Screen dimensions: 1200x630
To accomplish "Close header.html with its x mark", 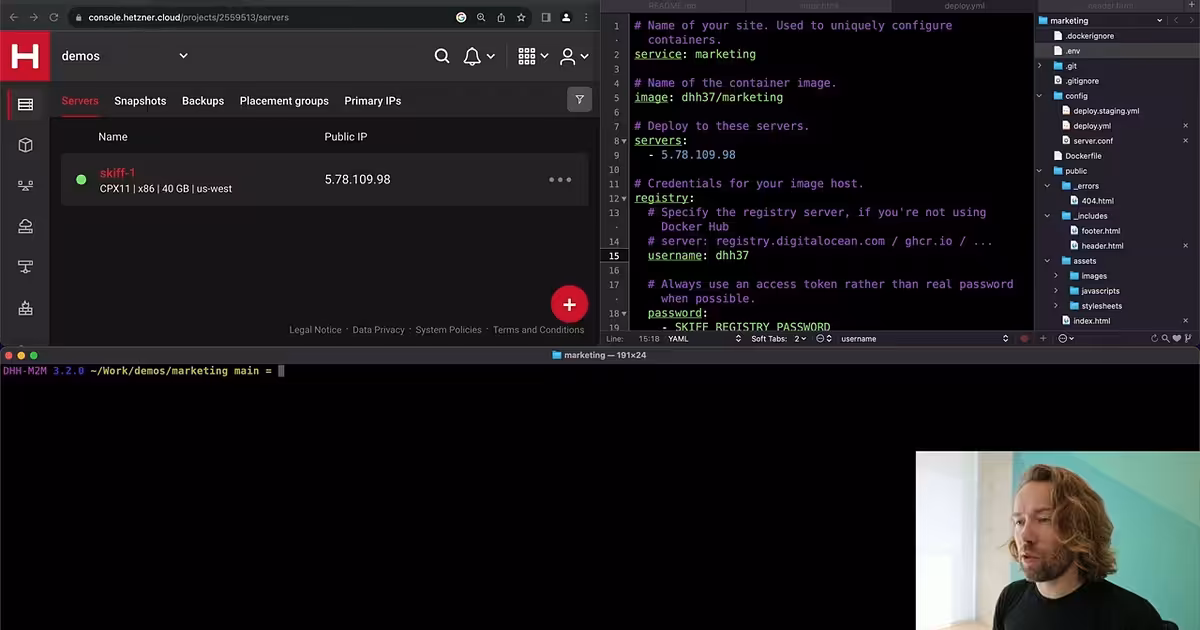I will point(1186,246).
